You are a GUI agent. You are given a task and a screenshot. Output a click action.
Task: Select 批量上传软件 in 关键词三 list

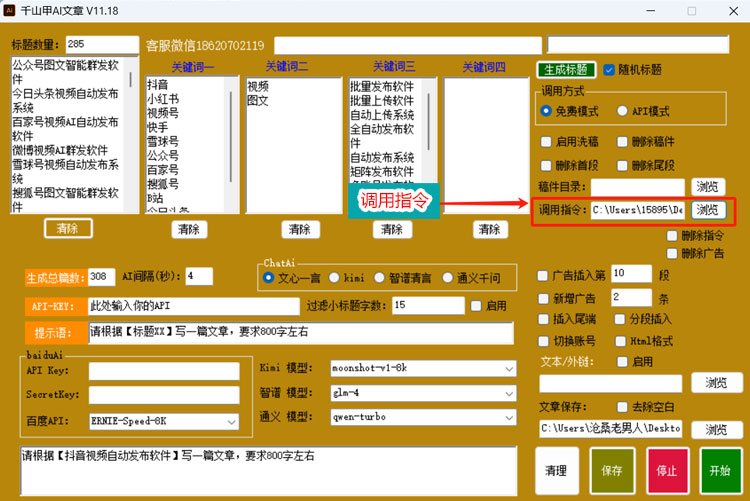pyautogui.click(x=382, y=100)
